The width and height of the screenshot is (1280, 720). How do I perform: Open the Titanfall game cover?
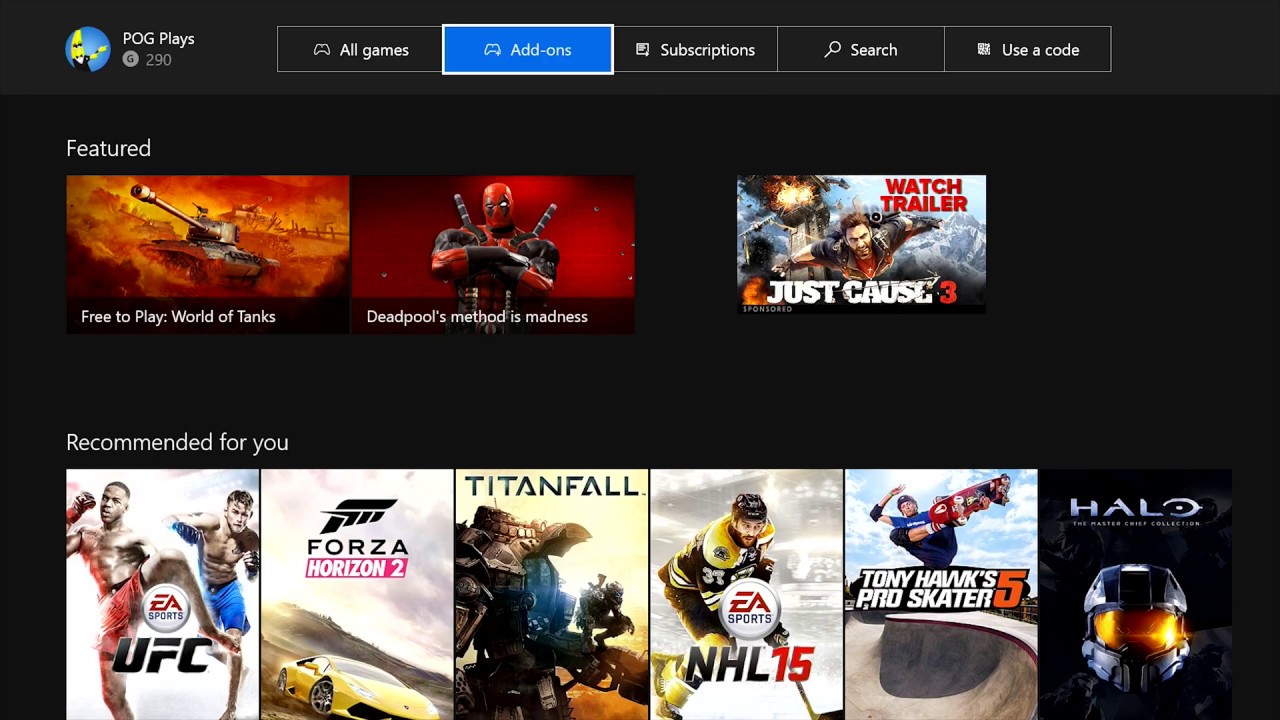pos(552,594)
